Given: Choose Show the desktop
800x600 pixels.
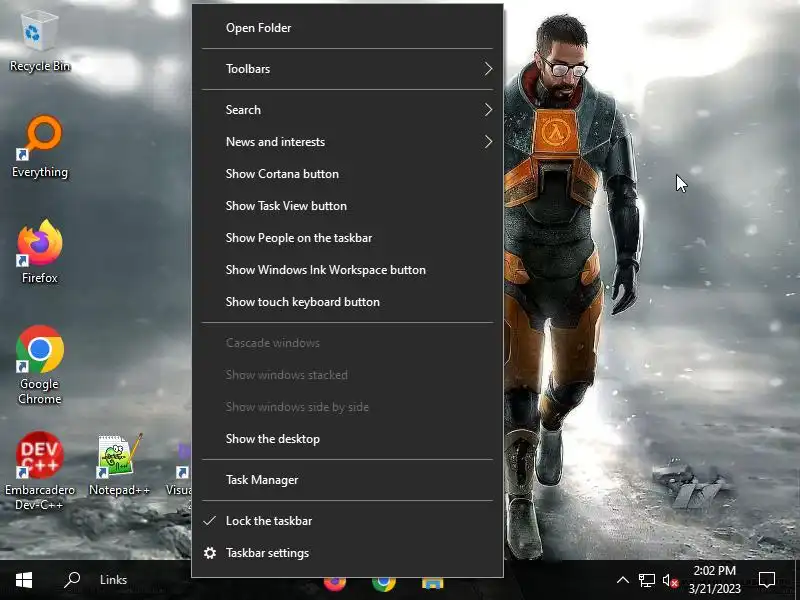Looking at the screenshot, I should (x=347, y=439).
